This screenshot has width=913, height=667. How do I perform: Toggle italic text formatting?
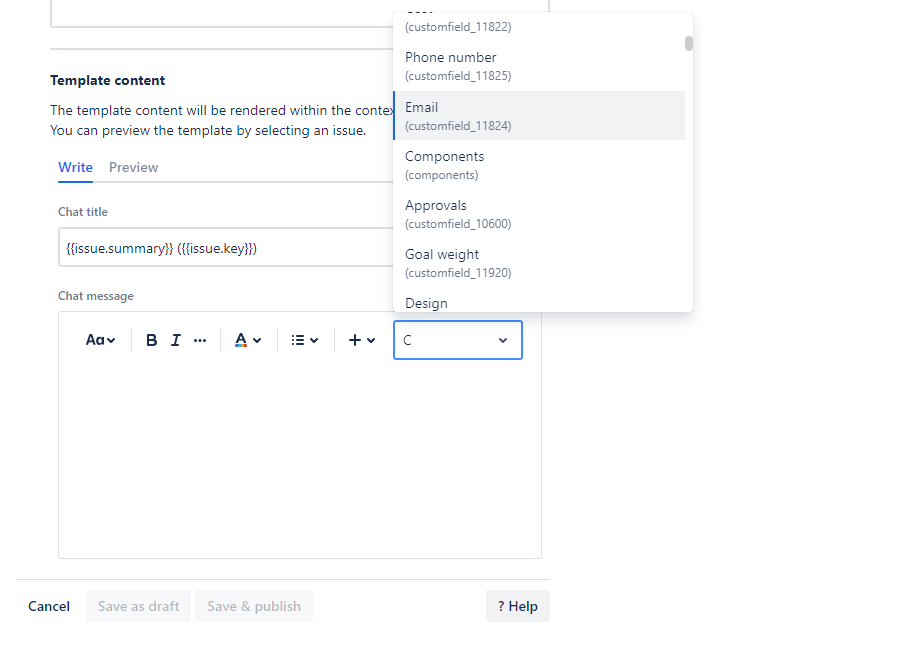tap(176, 340)
